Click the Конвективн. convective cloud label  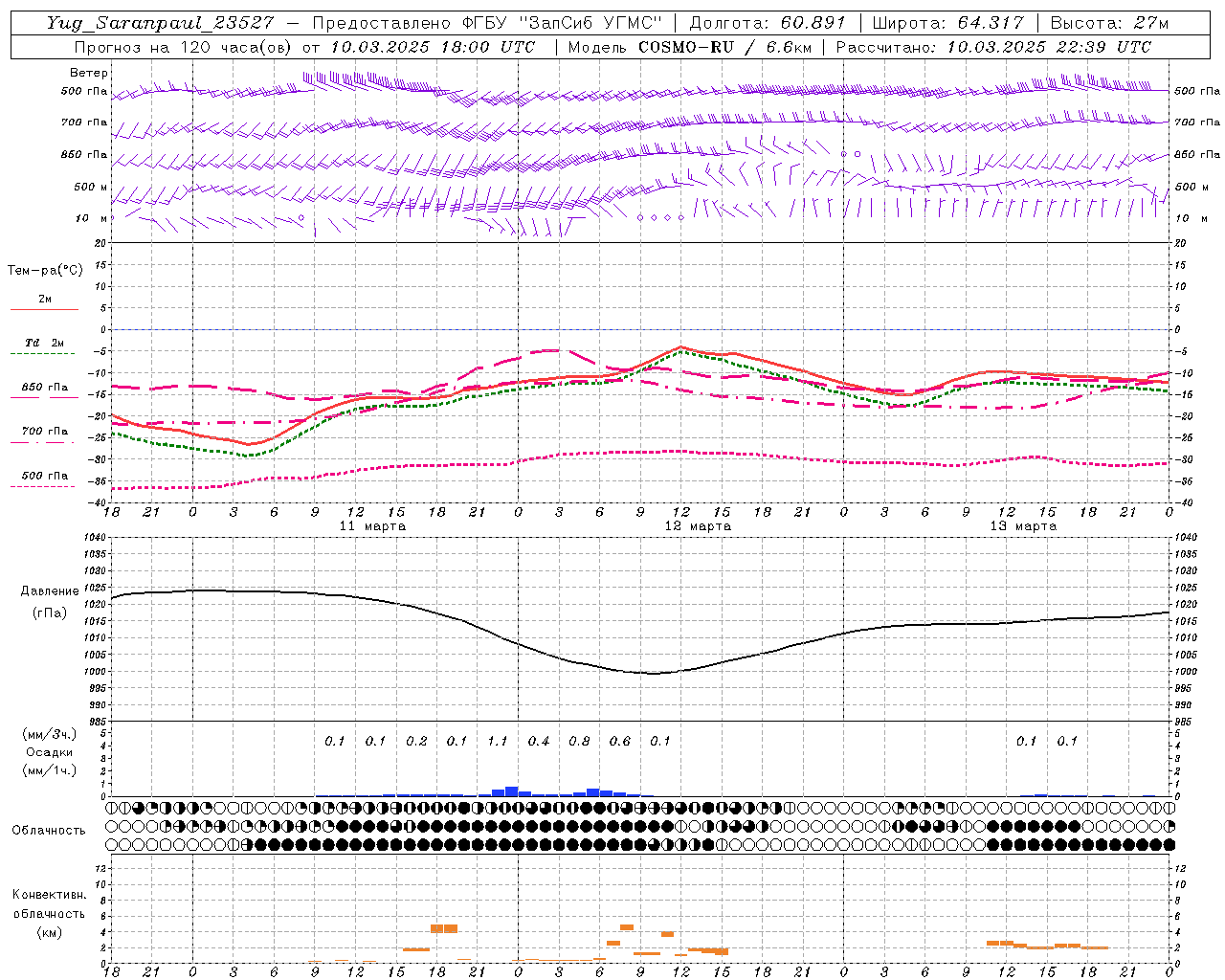coord(49,895)
